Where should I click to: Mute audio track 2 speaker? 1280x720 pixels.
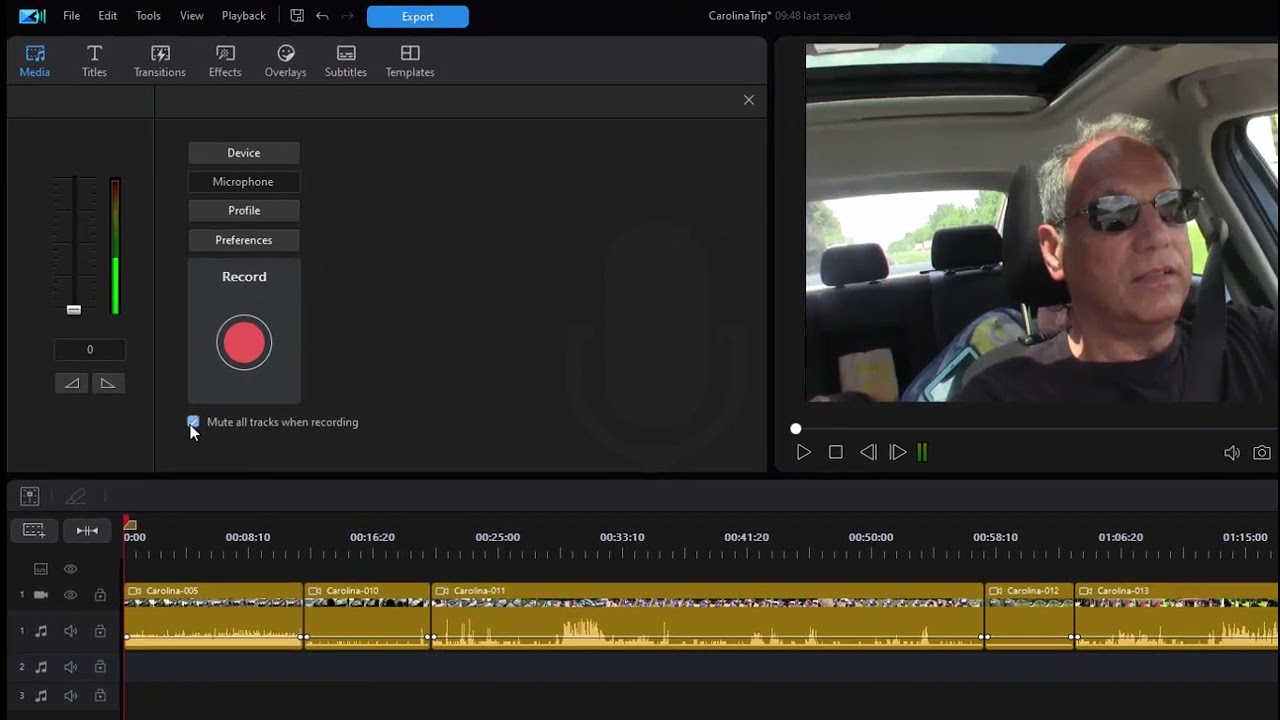(x=70, y=667)
